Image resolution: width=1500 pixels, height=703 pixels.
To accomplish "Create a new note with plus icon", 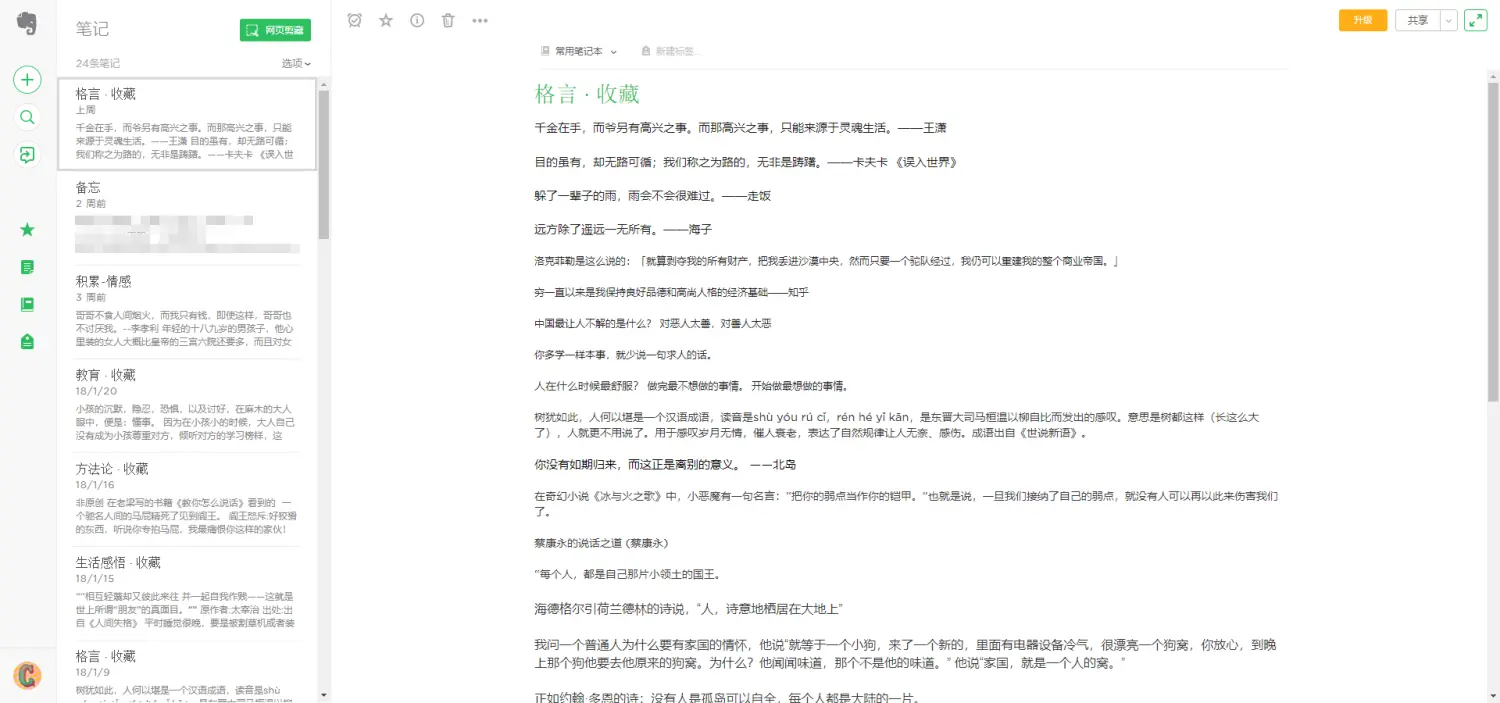I will (x=28, y=79).
